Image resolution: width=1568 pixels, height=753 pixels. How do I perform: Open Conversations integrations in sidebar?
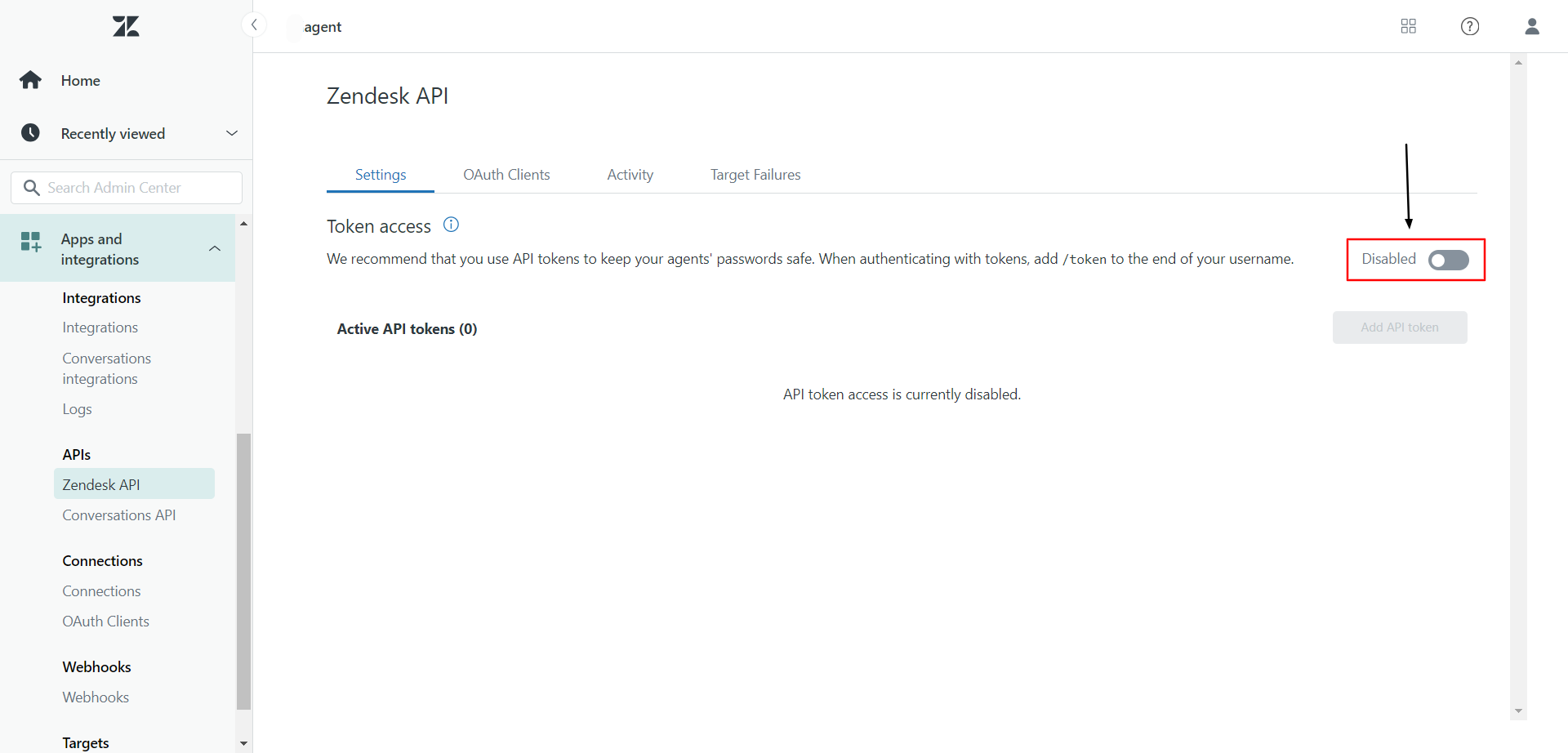107,368
